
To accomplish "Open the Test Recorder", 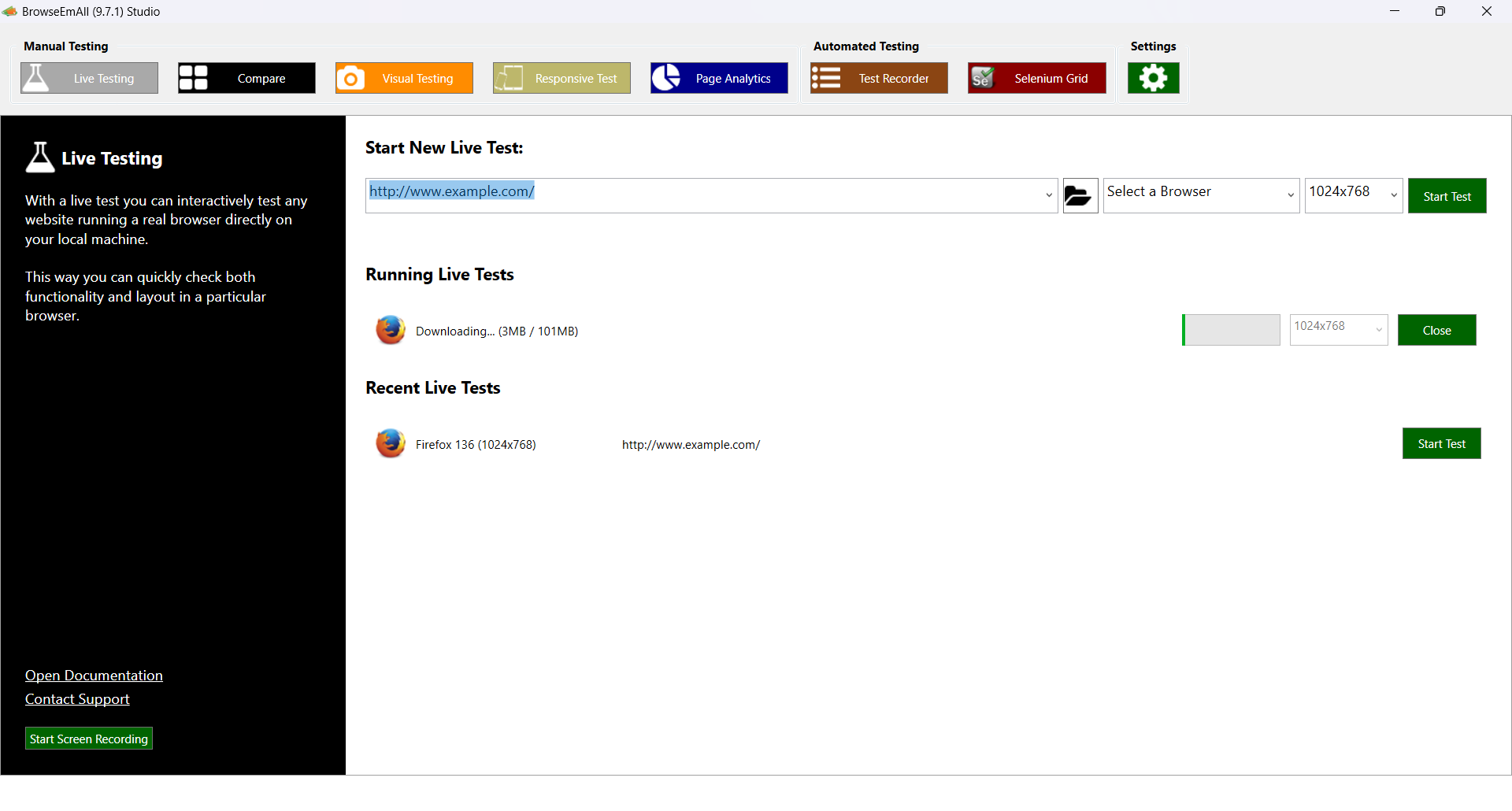I will [879, 78].
